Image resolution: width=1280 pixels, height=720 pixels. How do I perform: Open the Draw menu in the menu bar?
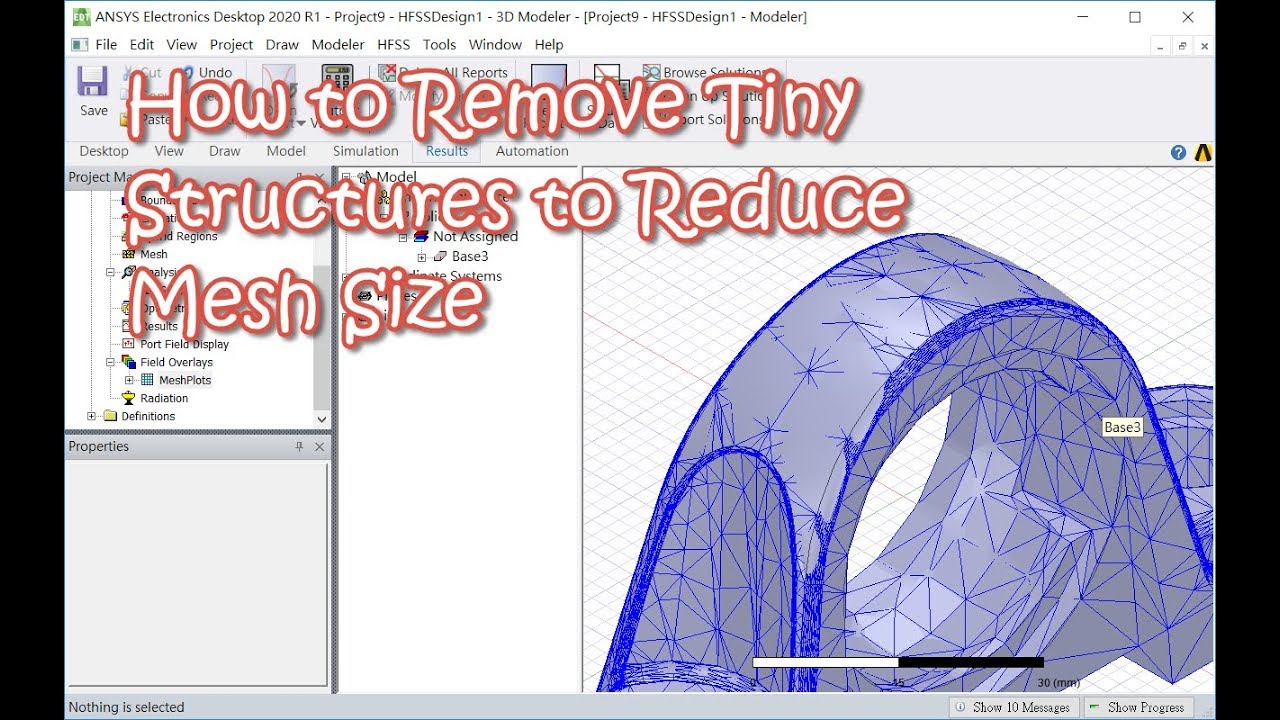pos(282,45)
